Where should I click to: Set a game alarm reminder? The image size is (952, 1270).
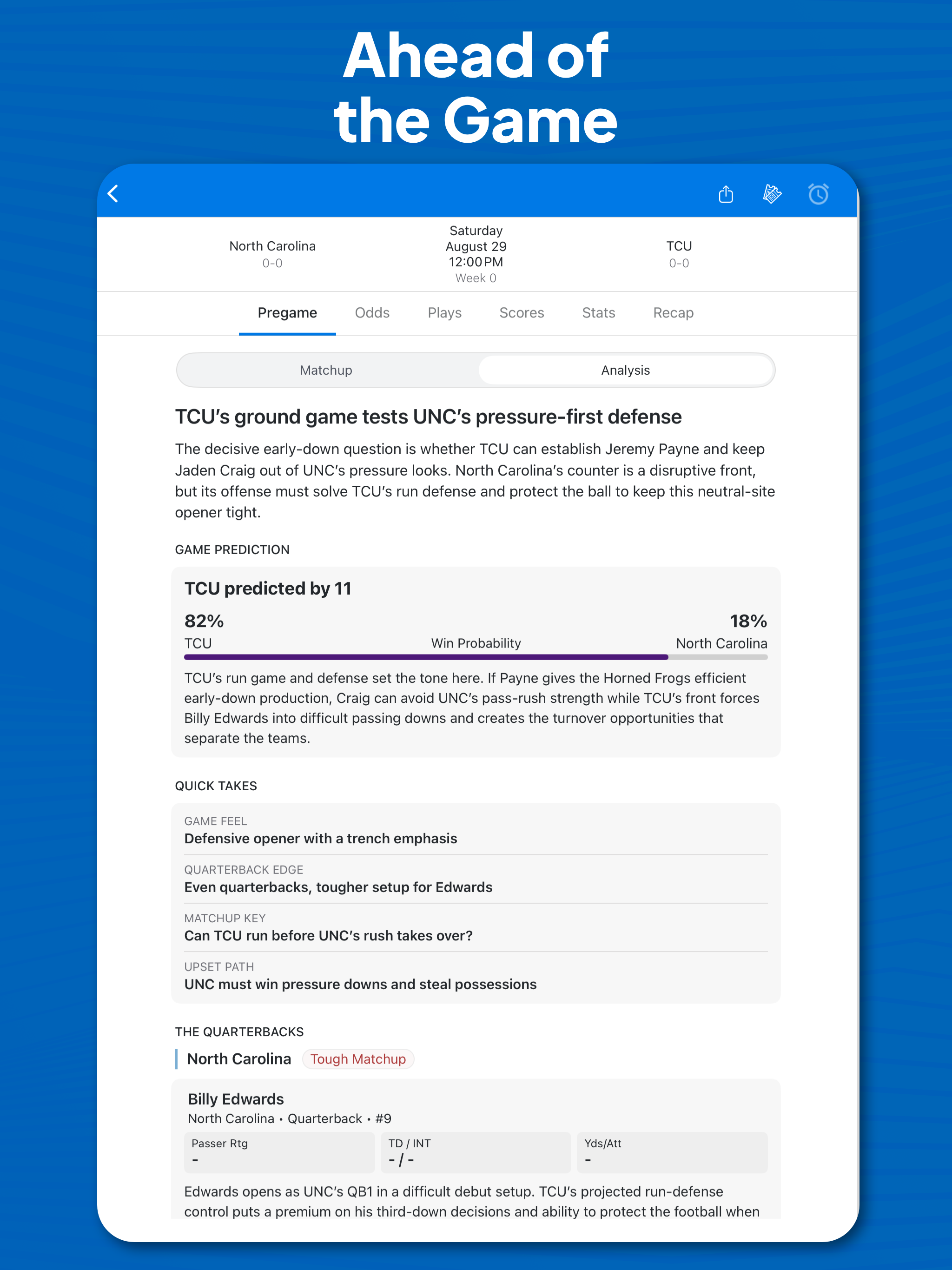[818, 194]
